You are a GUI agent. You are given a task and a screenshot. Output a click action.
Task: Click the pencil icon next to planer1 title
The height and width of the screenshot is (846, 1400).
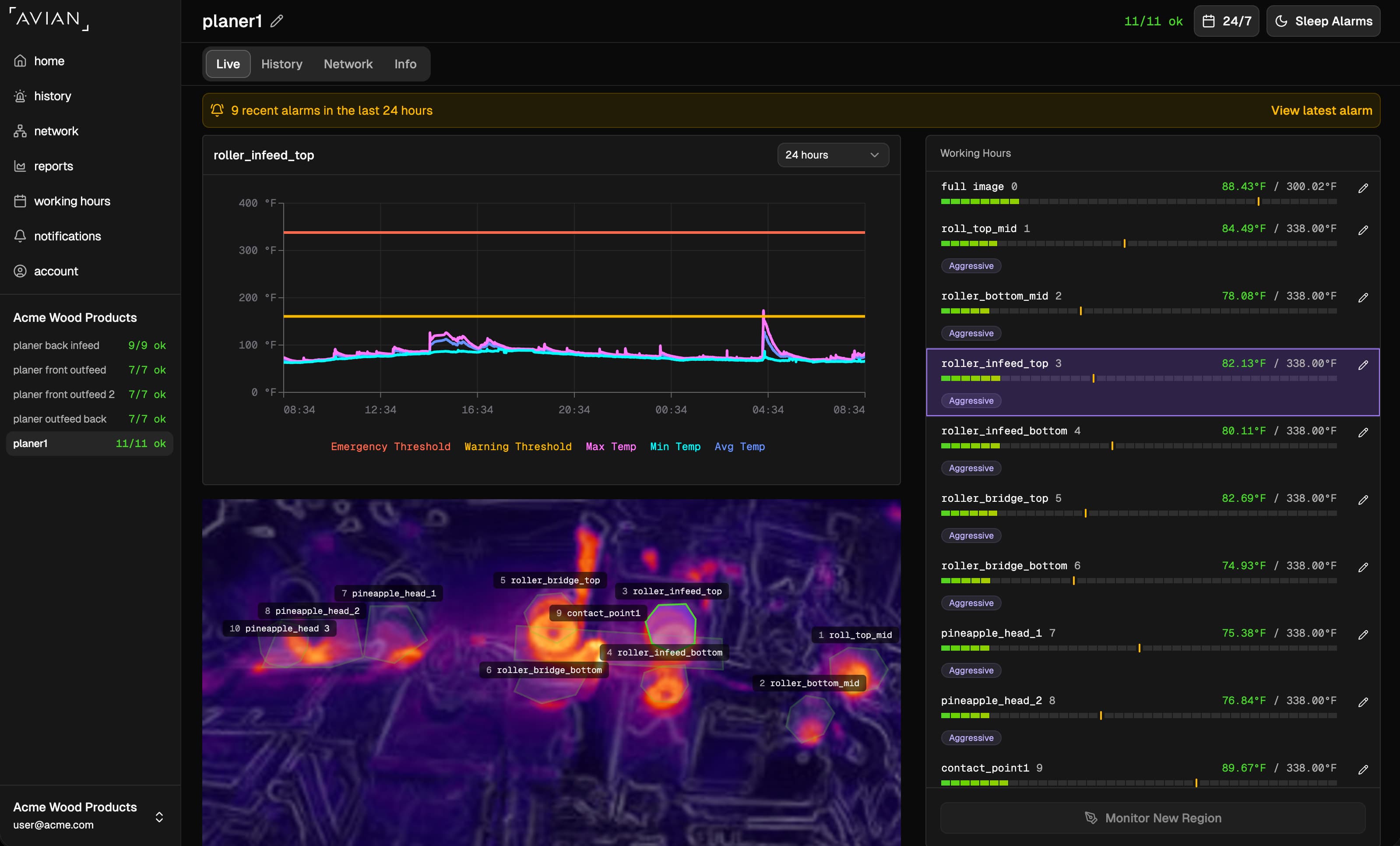[x=277, y=21]
